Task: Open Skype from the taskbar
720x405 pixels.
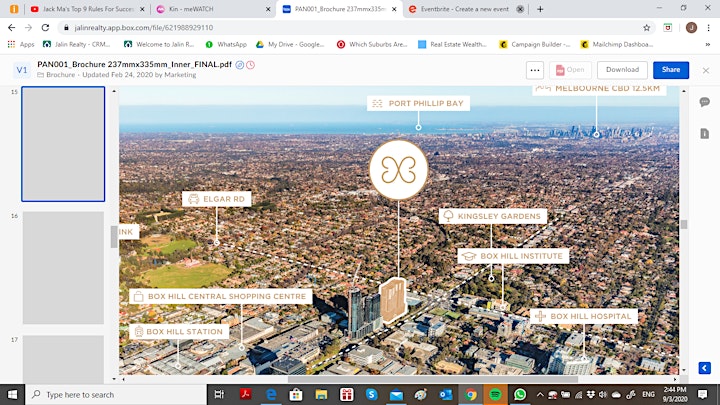Action: click(371, 394)
